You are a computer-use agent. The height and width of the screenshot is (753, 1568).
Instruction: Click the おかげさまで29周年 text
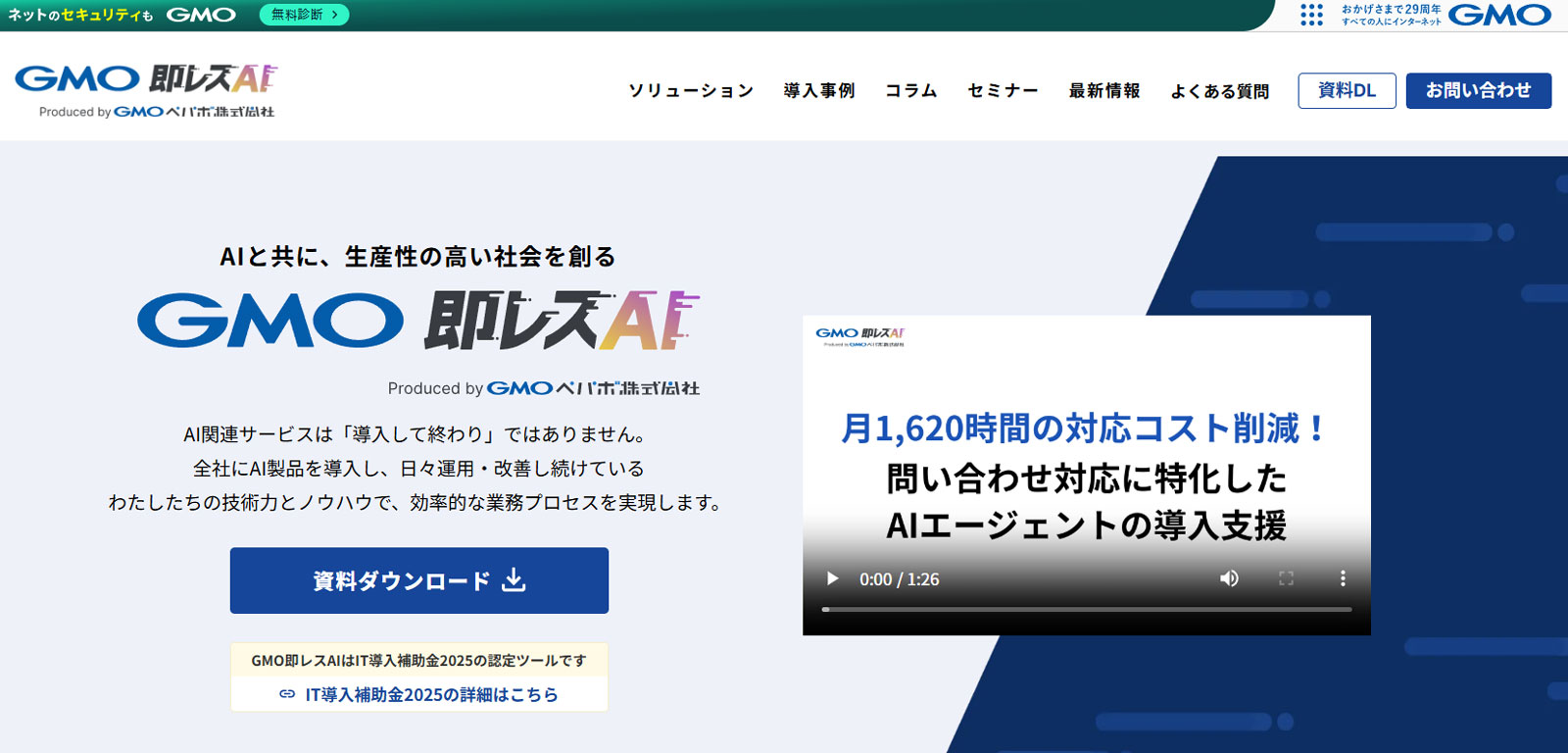coord(1392,9)
